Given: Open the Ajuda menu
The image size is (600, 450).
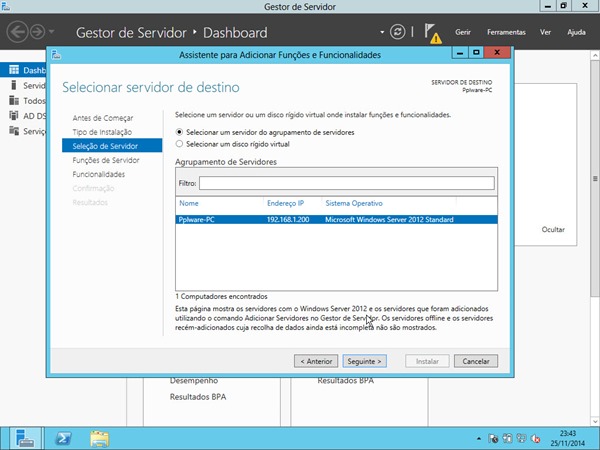Looking at the screenshot, I should (576, 32).
